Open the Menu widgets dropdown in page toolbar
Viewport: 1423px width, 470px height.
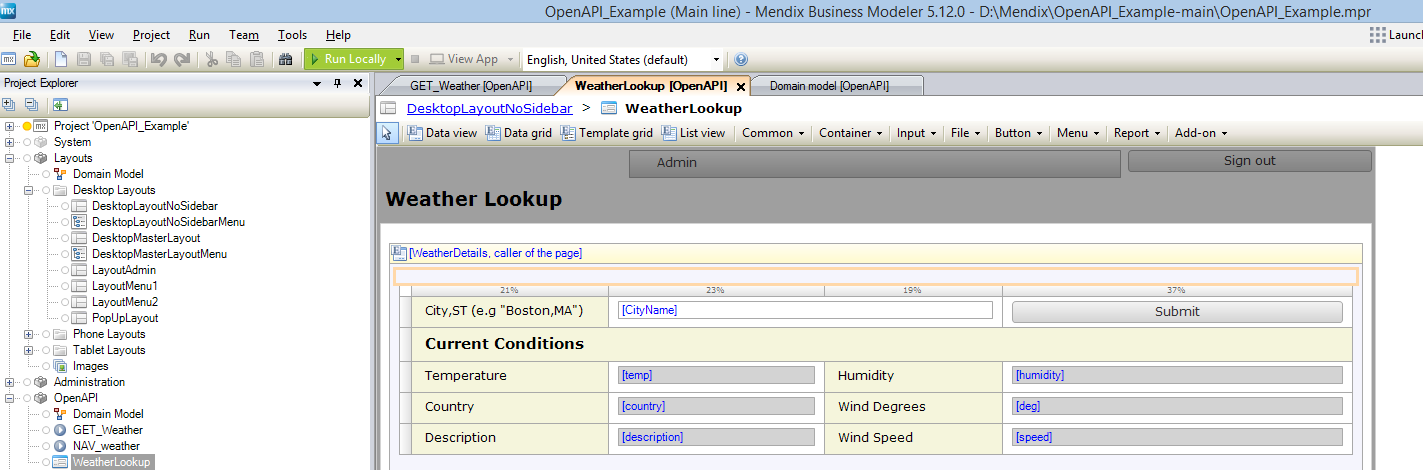(x=1077, y=133)
